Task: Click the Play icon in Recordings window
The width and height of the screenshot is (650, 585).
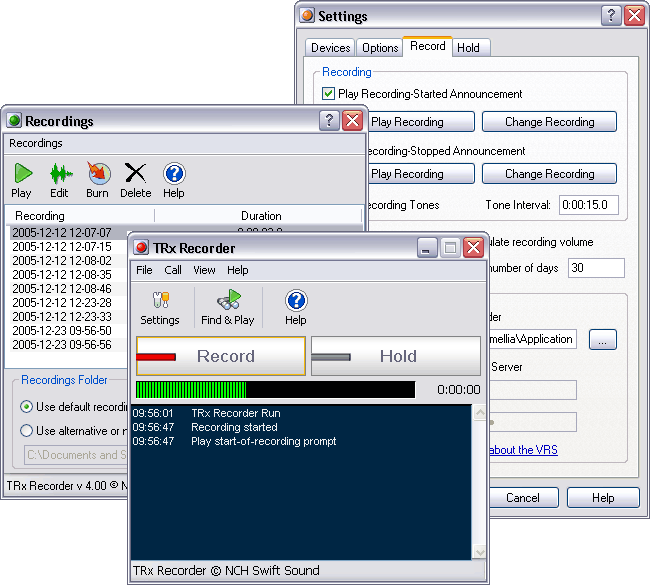Action: (x=23, y=173)
